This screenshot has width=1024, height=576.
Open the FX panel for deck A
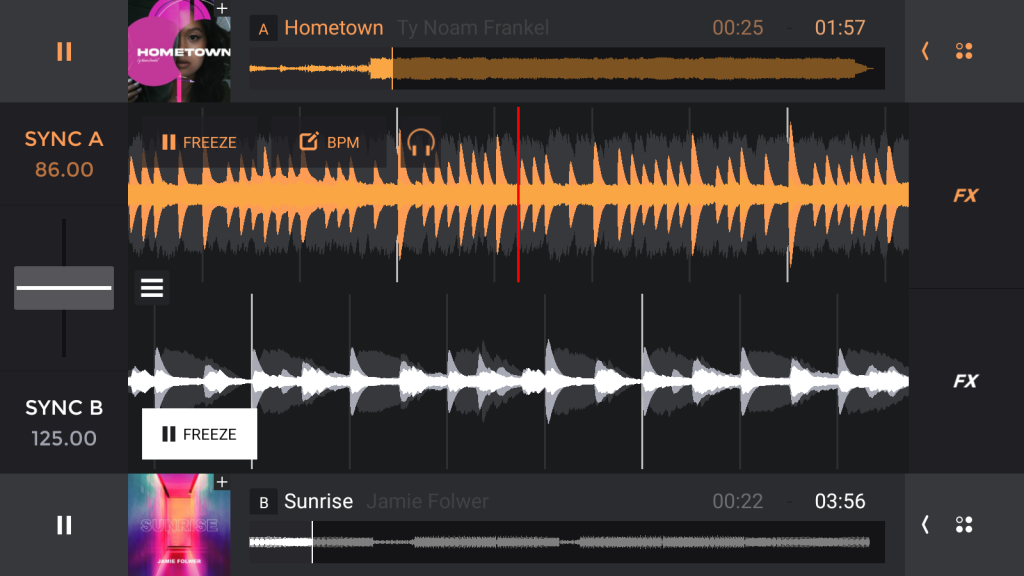point(965,196)
